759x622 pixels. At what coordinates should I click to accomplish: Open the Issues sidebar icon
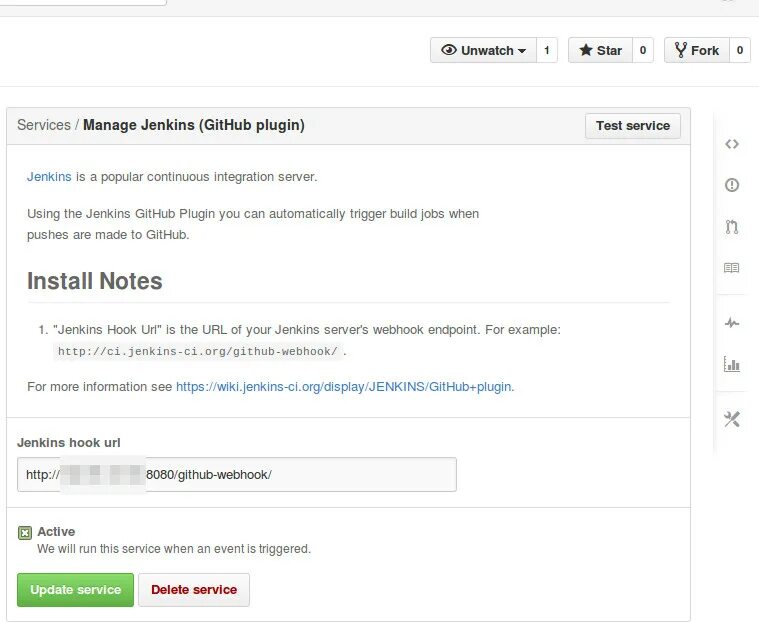[731, 185]
